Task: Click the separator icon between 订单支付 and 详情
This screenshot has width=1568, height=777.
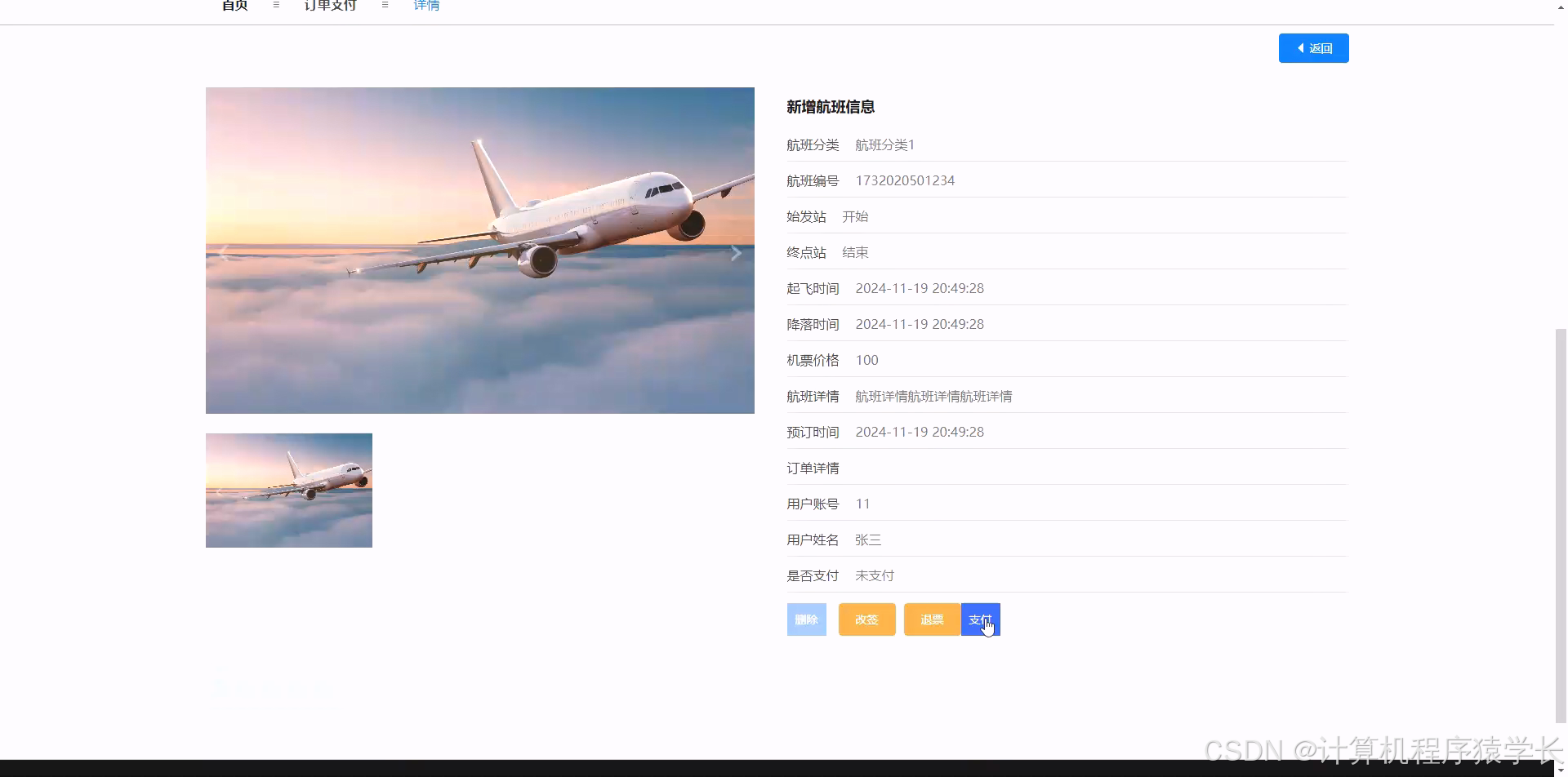Action: [x=385, y=4]
